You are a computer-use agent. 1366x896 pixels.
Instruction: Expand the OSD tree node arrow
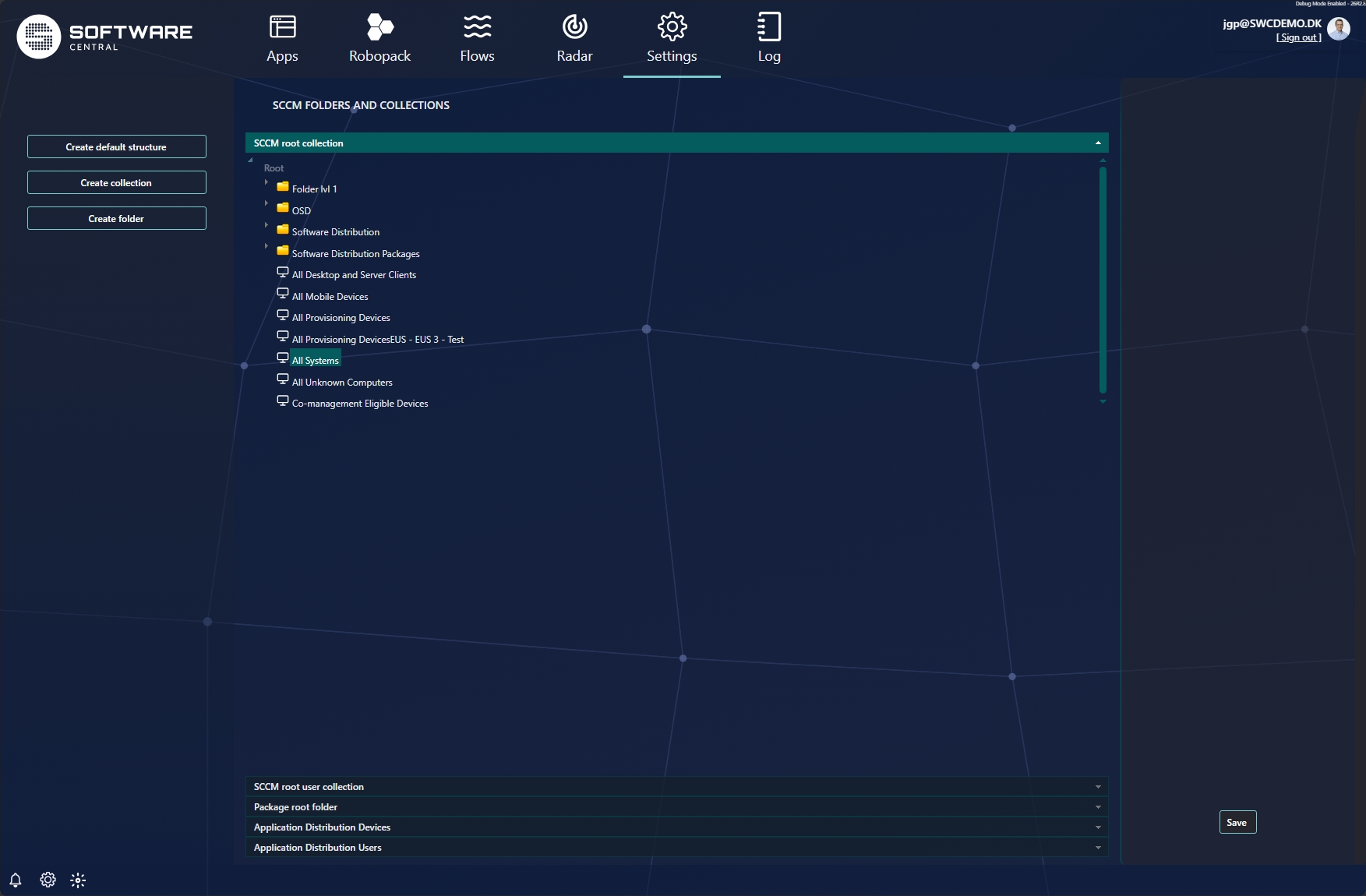pos(266,203)
